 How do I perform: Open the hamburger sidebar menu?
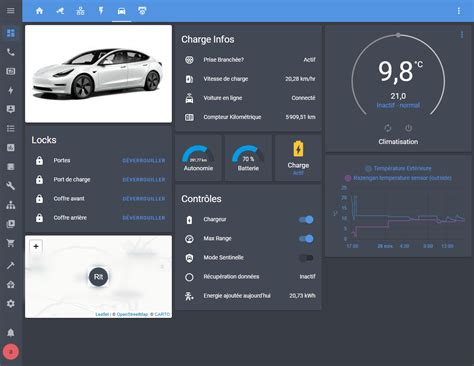tap(11, 11)
